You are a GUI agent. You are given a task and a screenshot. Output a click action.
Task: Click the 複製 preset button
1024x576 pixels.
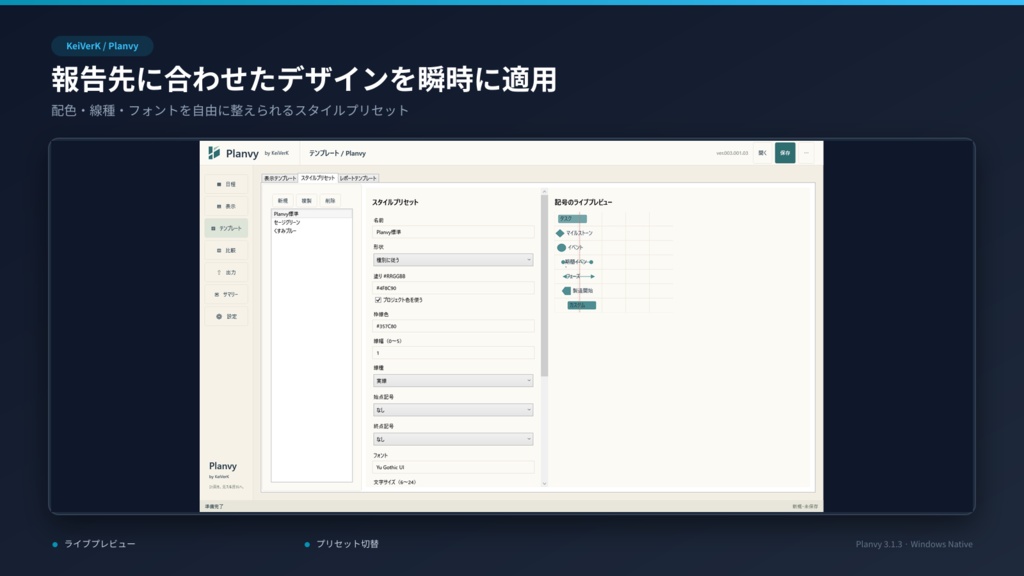click(306, 200)
